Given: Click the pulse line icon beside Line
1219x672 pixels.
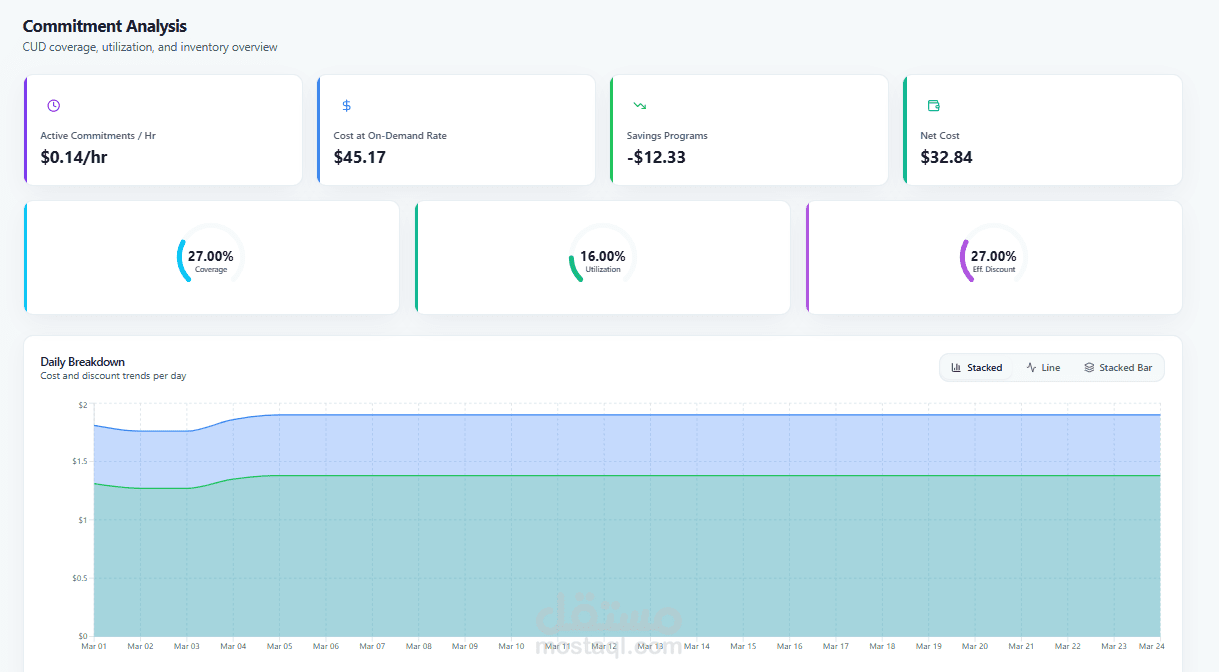Looking at the screenshot, I should [1031, 368].
